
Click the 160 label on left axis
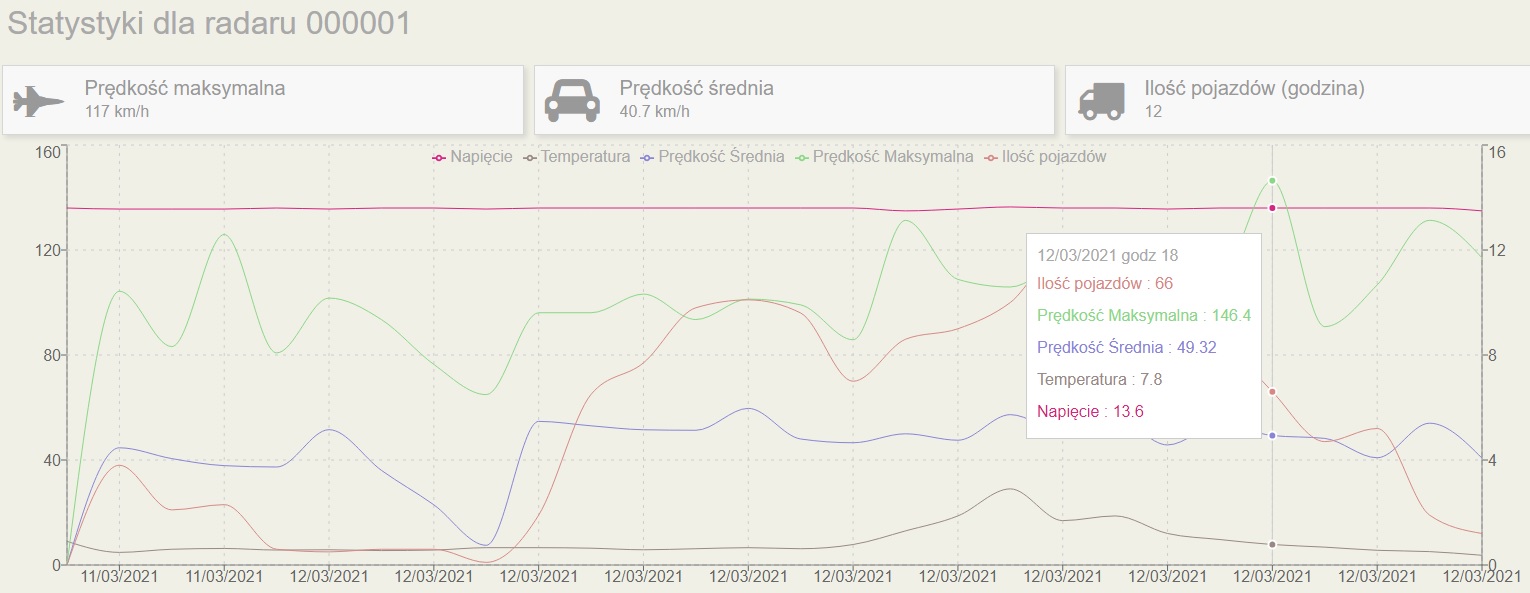tap(50, 153)
